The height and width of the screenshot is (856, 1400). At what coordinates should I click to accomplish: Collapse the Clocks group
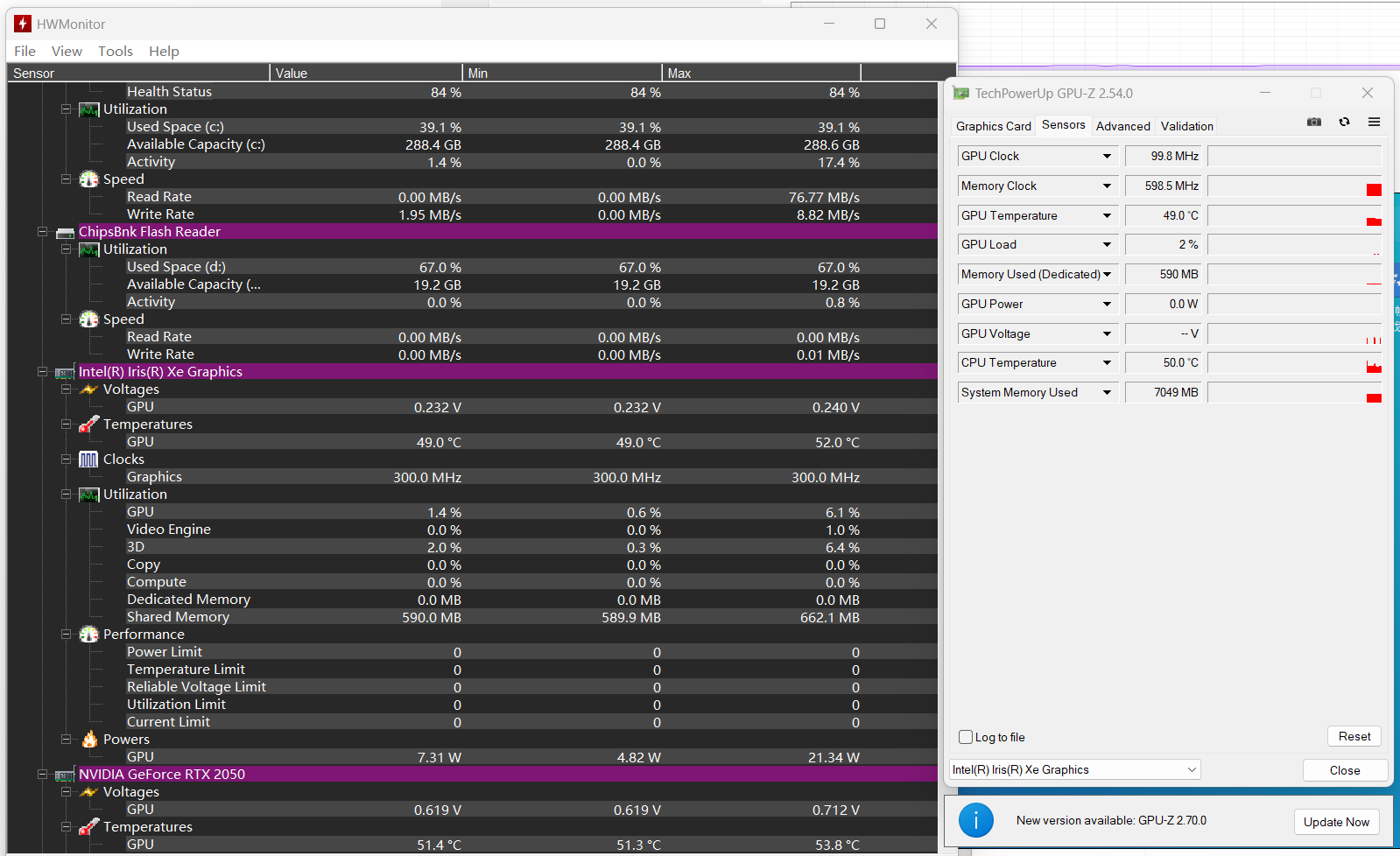point(66,460)
